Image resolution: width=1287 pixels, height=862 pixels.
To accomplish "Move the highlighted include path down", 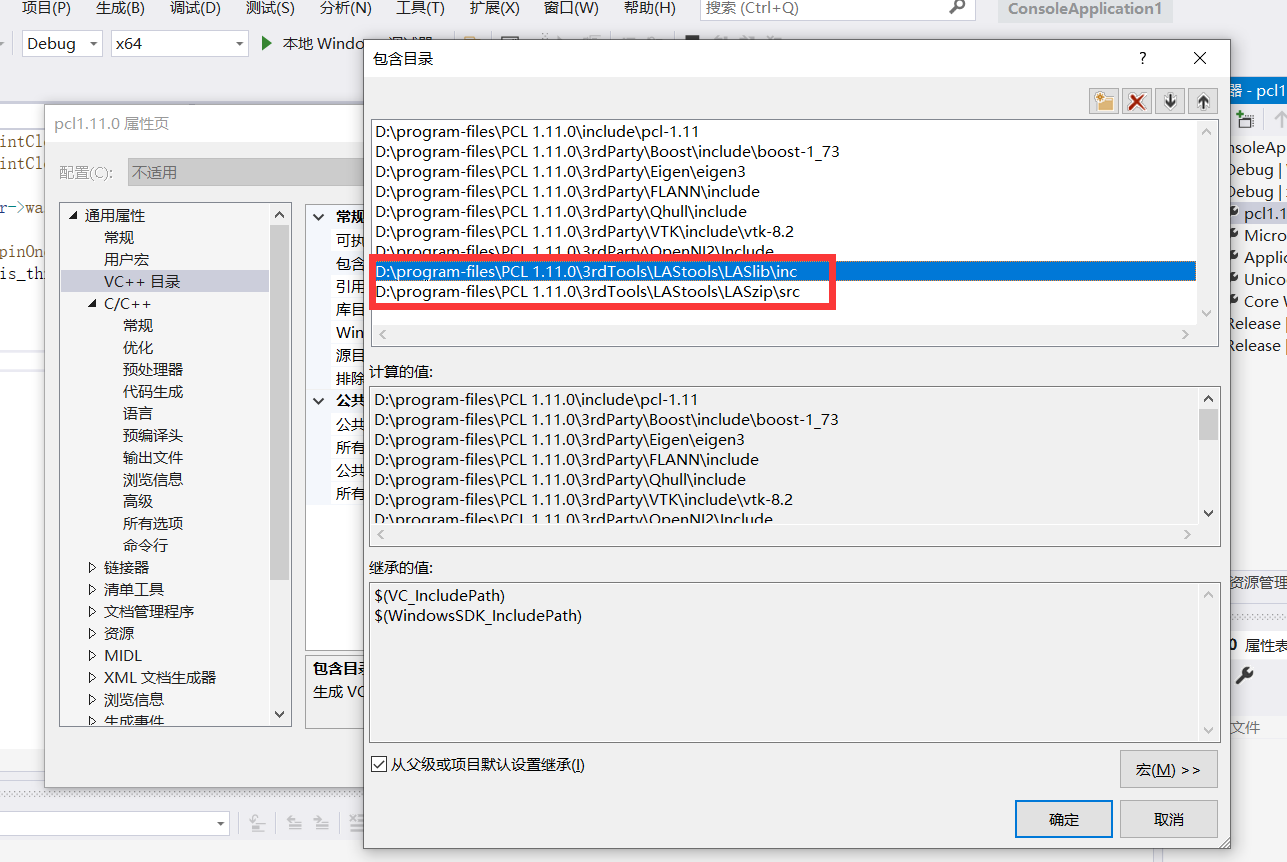I will (x=1169, y=101).
